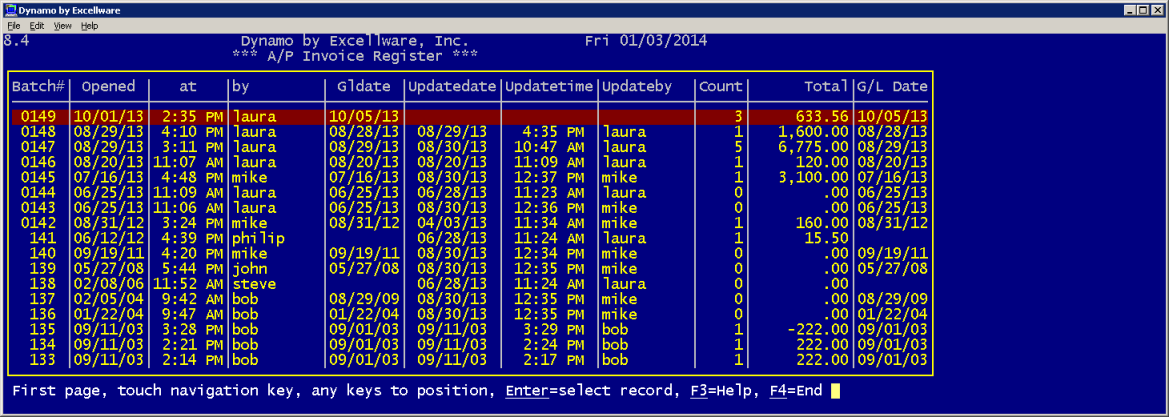Click the Updatedate column header
1169x417 pixels.
452,87
